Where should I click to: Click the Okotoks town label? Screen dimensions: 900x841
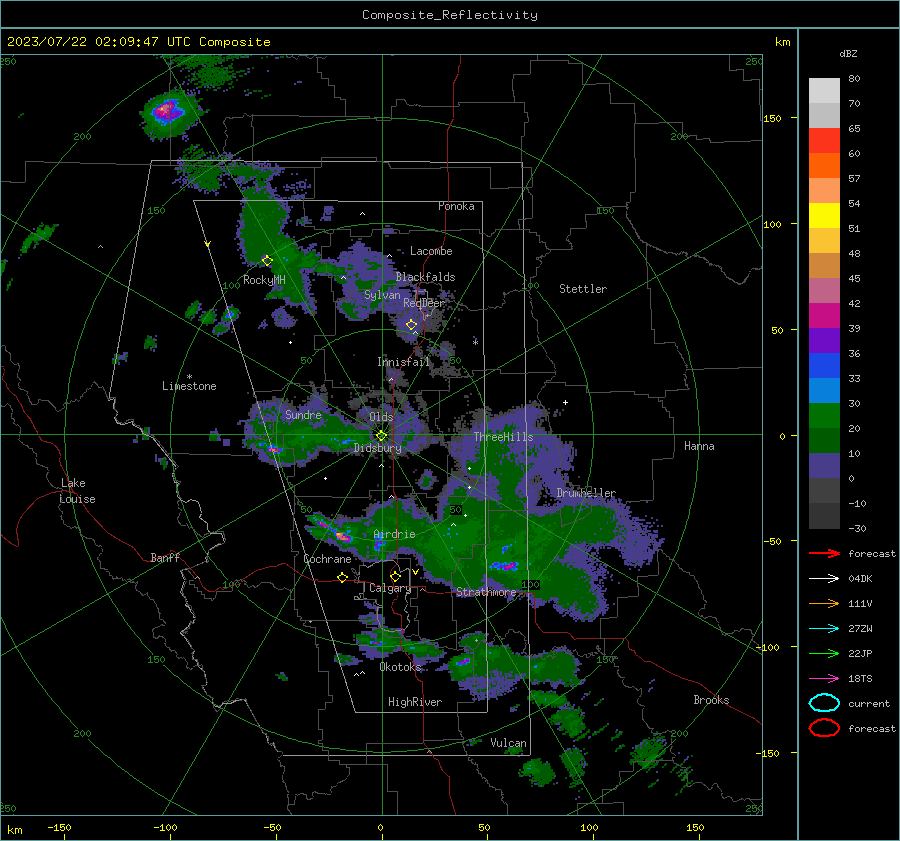400,667
